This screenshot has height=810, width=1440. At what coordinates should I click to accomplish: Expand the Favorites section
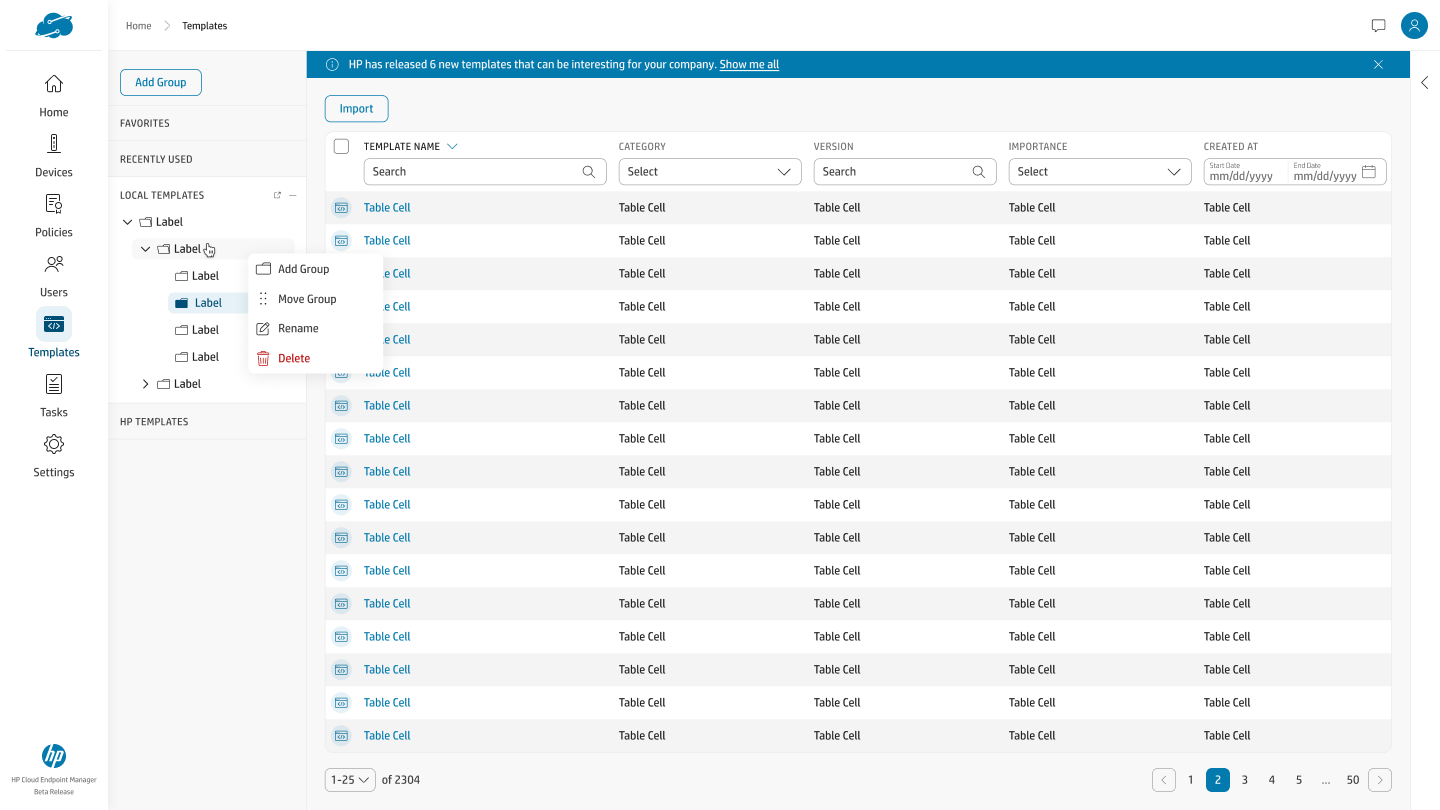click(207, 123)
